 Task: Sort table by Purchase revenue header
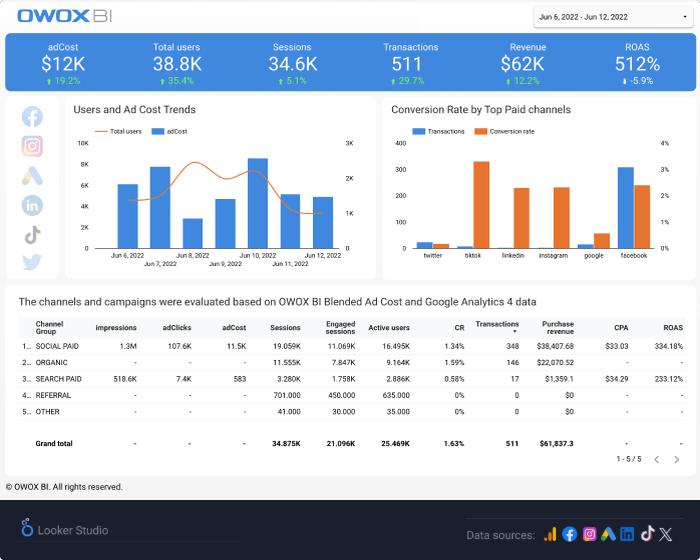coord(558,327)
